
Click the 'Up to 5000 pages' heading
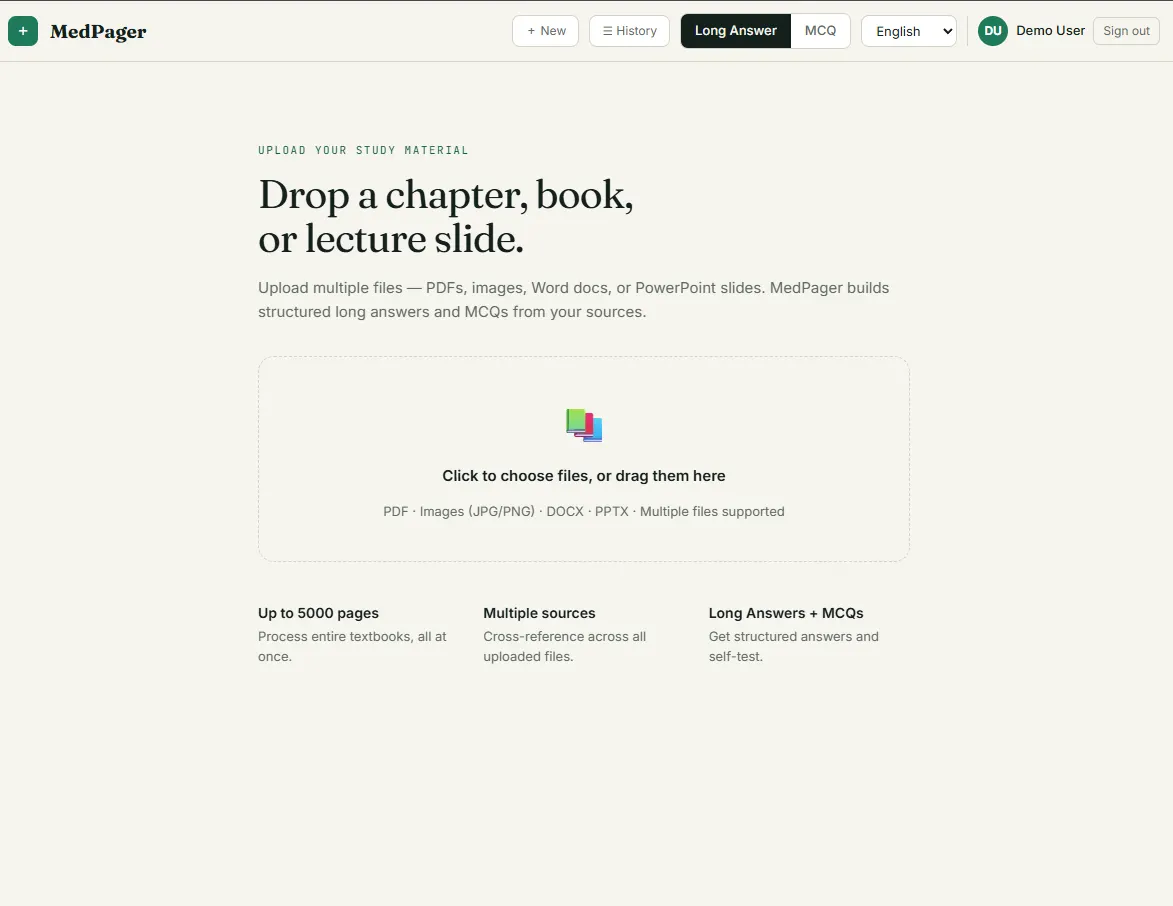pos(319,613)
